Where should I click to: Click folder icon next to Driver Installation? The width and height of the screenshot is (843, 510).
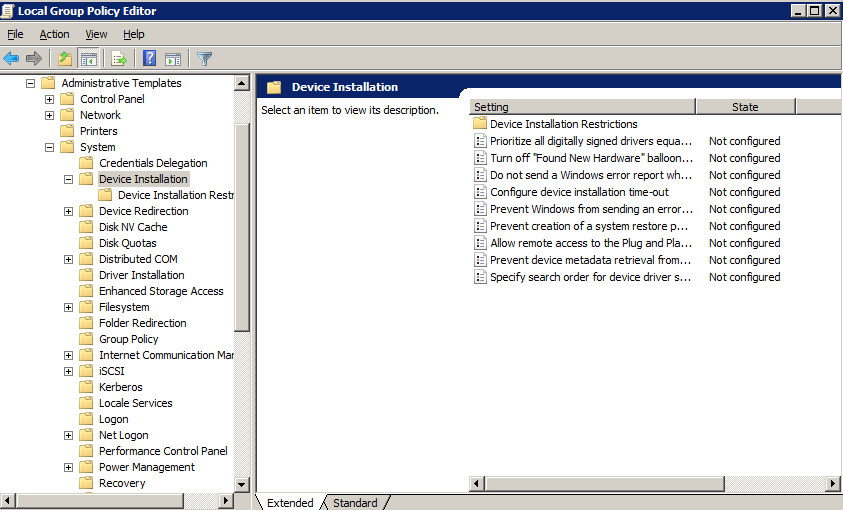[x=86, y=275]
